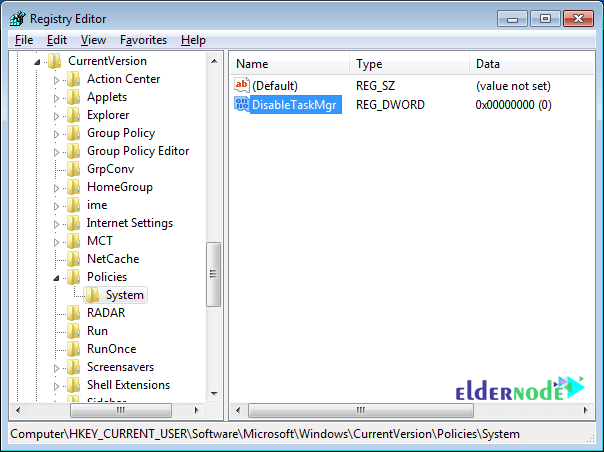Collapse the CurrentVersion tree node

pyautogui.click(x=37, y=62)
